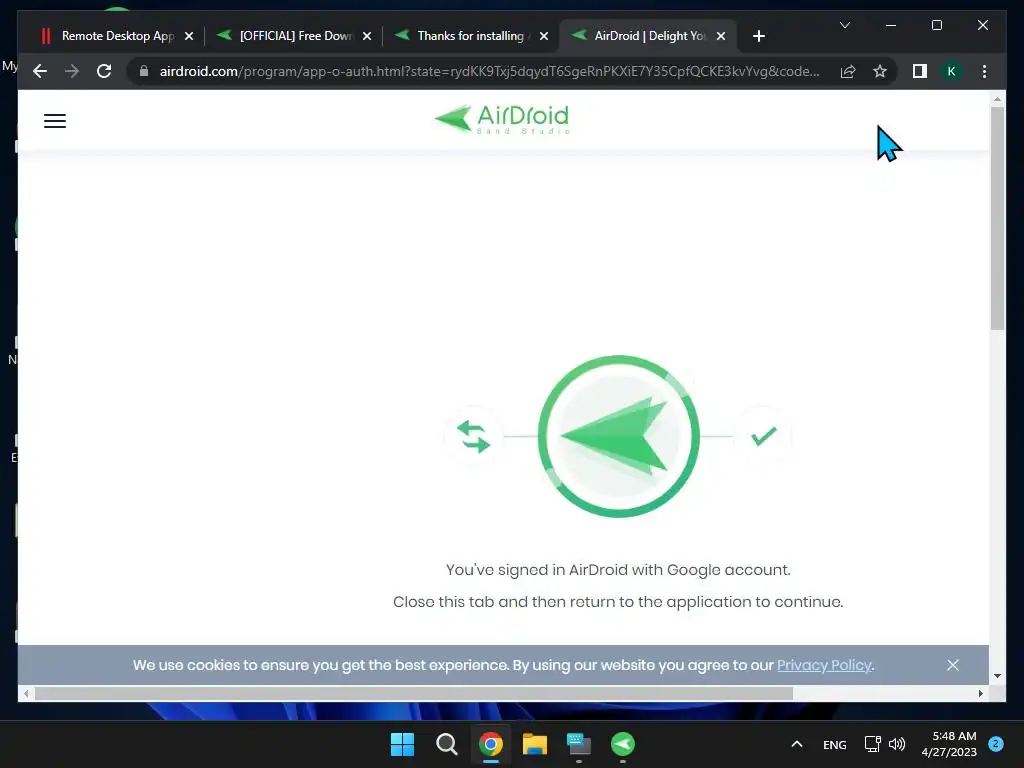The height and width of the screenshot is (768, 1024).
Task: Maximize the Chrome window
Action: click(936, 25)
